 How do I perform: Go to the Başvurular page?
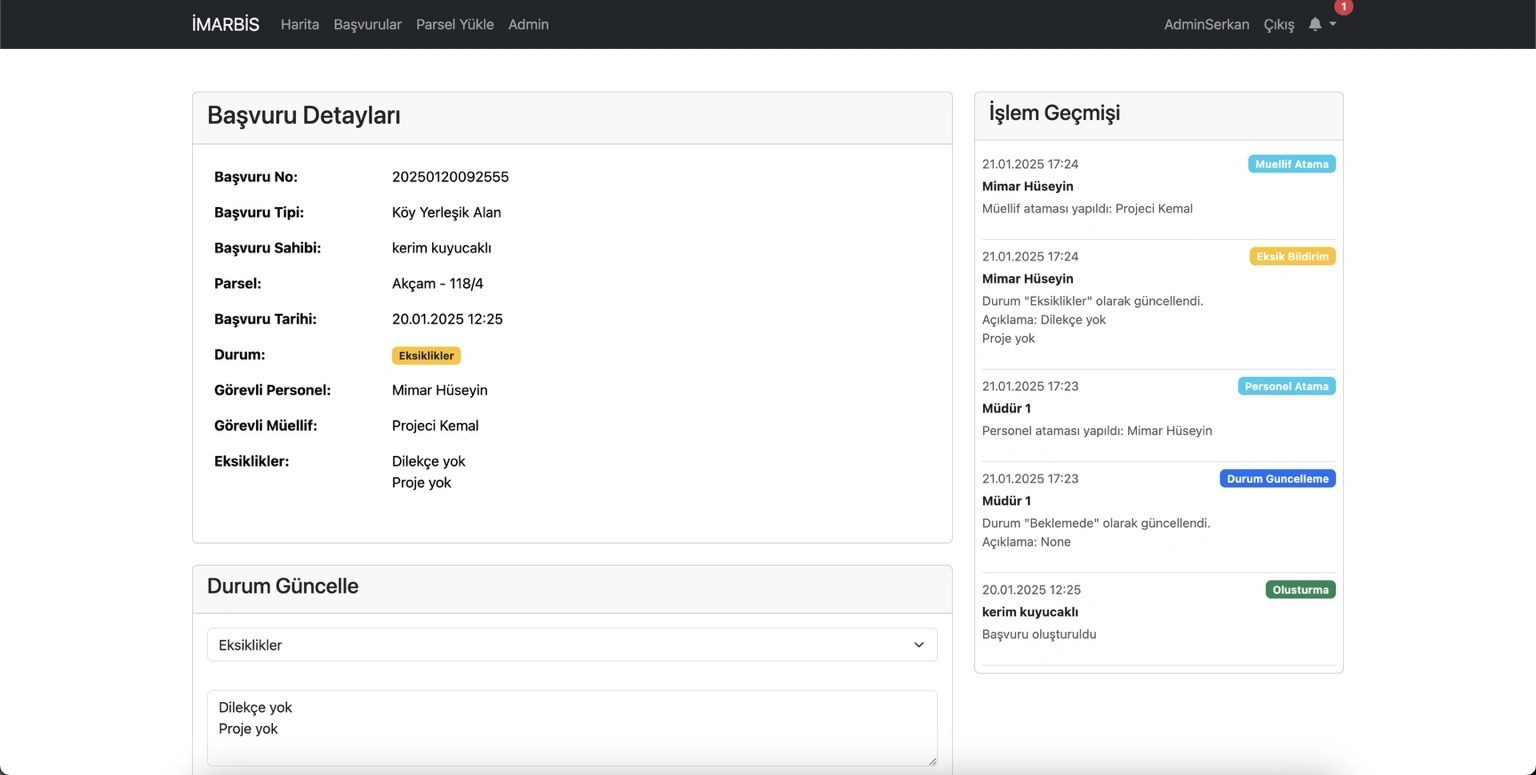click(x=367, y=24)
